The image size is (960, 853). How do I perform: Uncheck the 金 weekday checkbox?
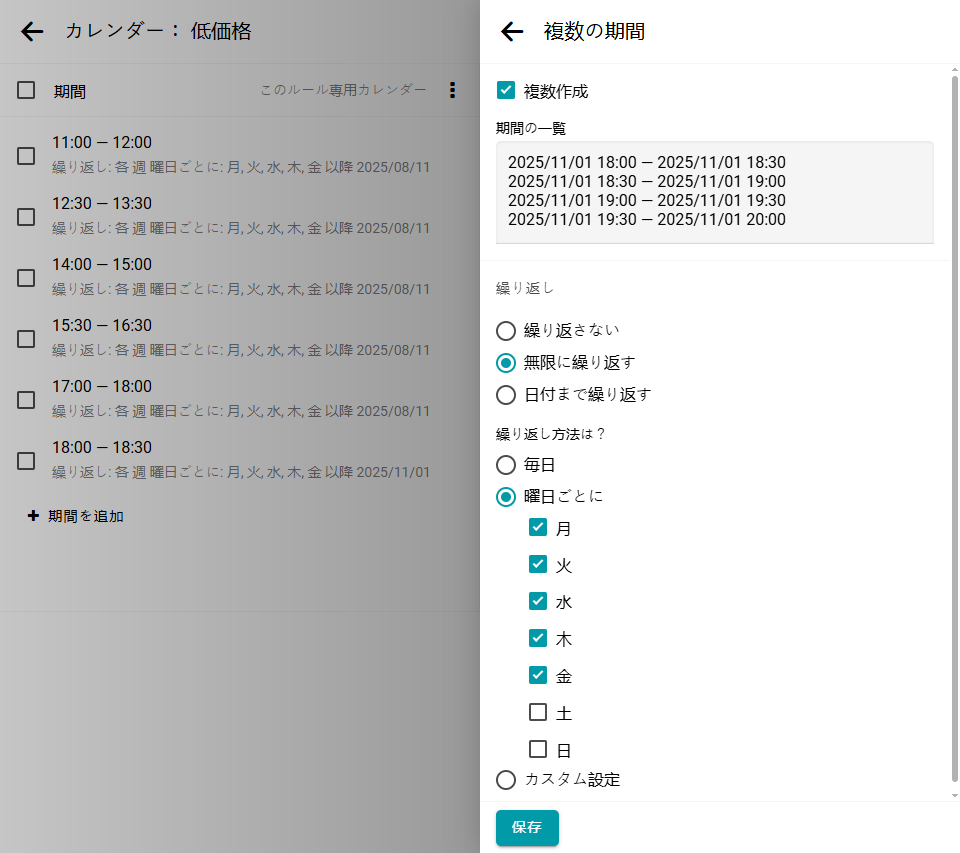click(538, 676)
